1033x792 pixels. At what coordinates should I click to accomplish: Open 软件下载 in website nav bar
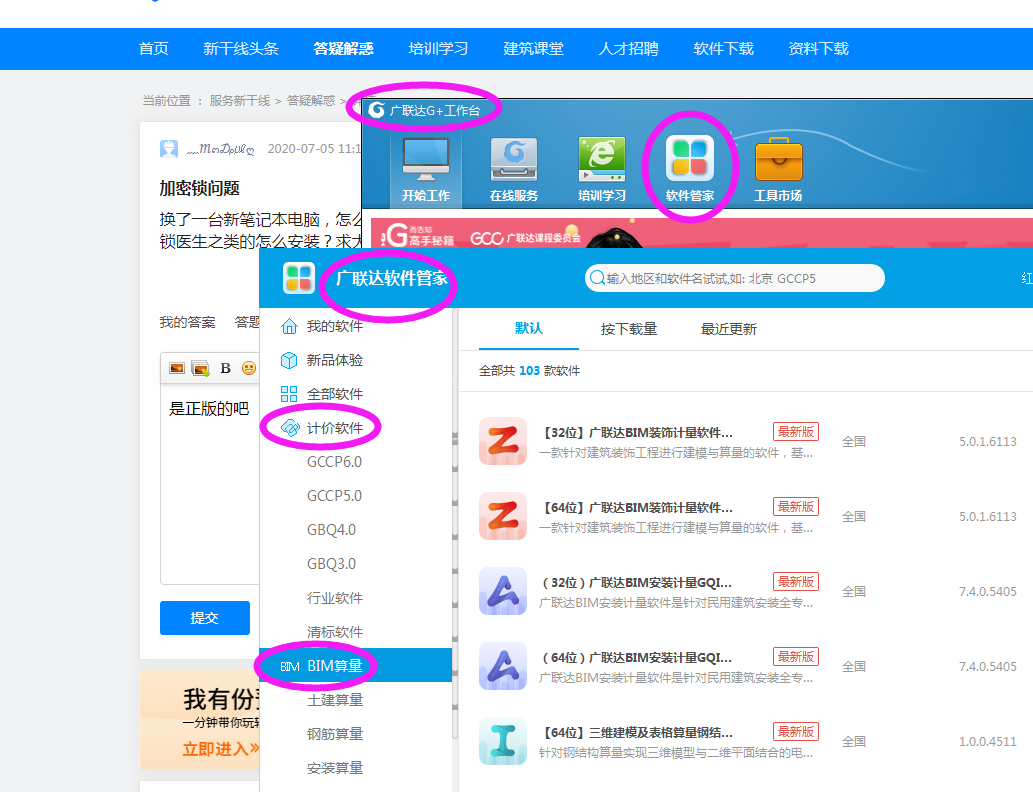[x=723, y=49]
